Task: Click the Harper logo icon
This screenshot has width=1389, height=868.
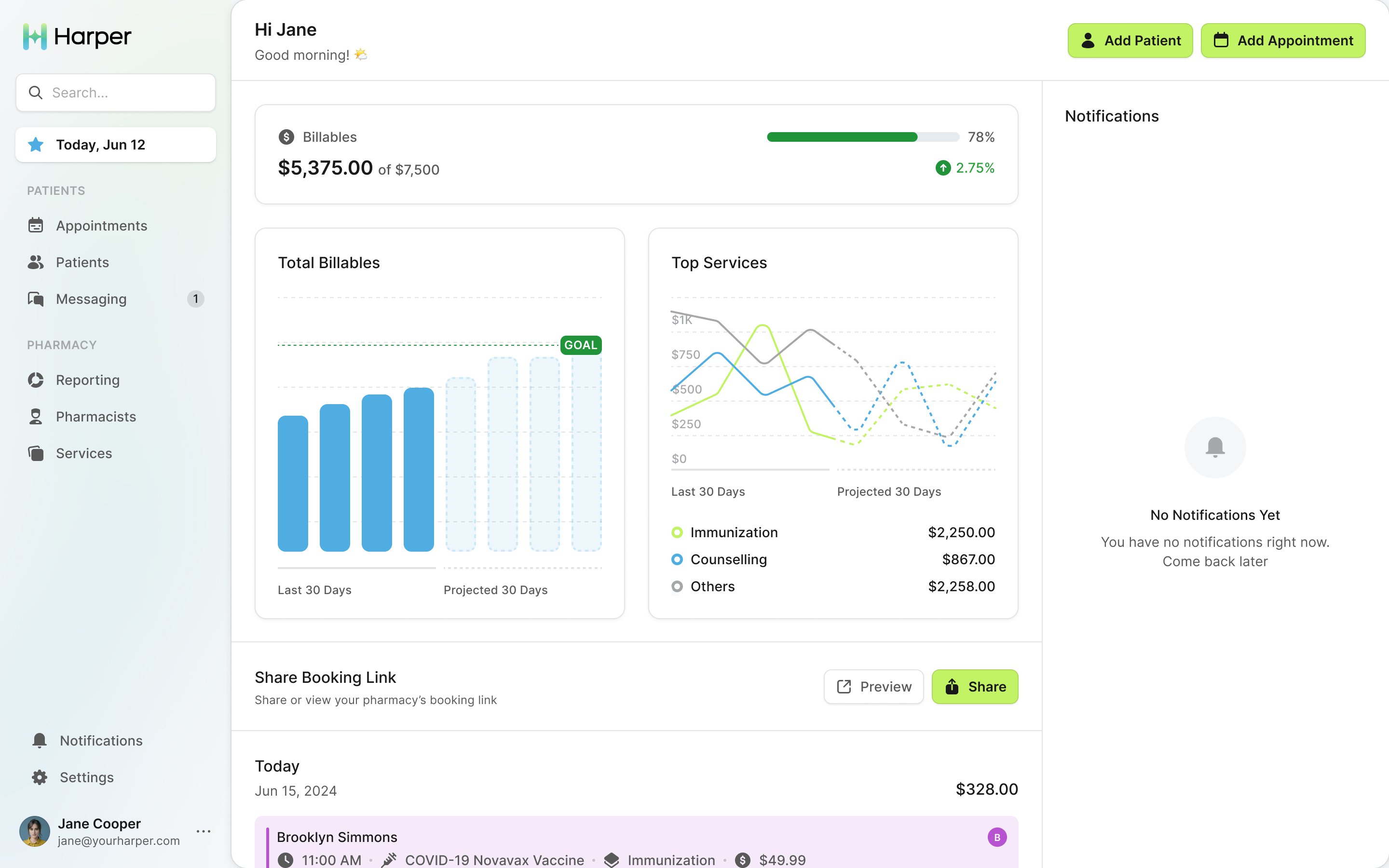Action: point(34,37)
